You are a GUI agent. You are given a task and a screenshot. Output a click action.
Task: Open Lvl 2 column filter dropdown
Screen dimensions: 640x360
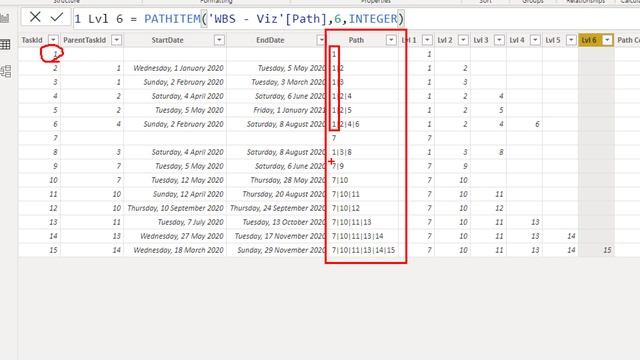[463, 40]
